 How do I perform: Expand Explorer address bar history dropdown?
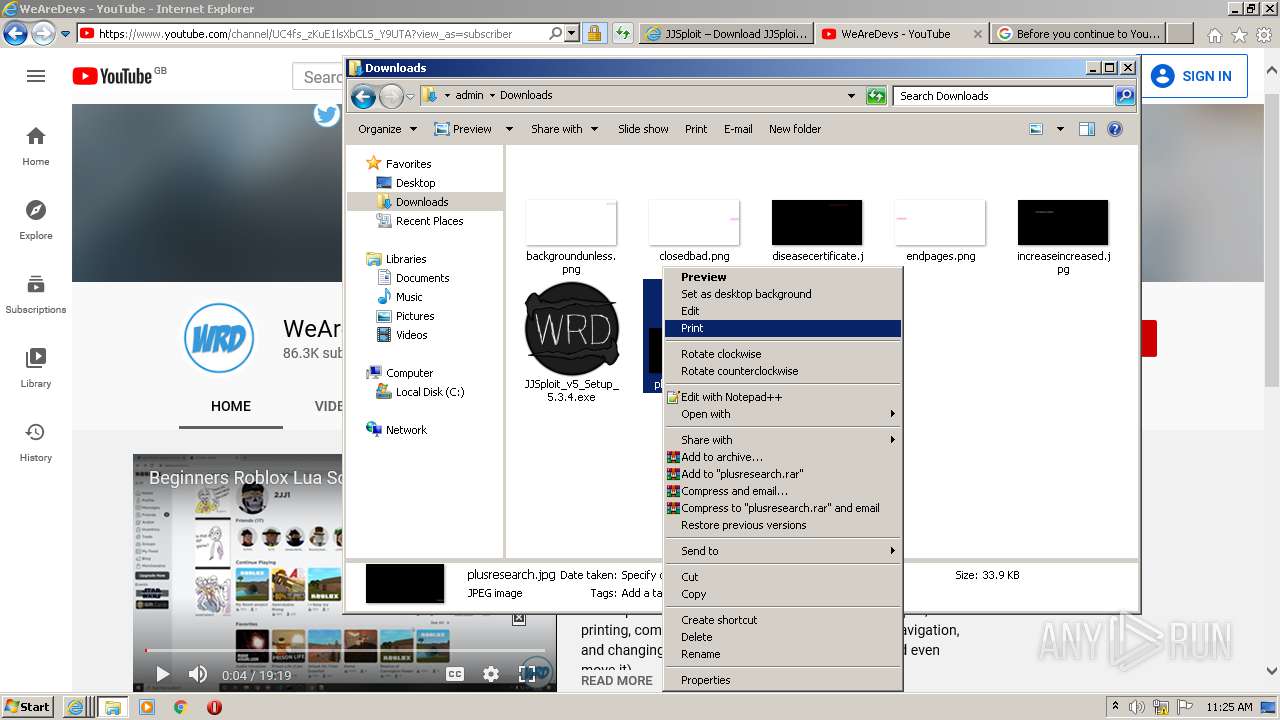851,96
